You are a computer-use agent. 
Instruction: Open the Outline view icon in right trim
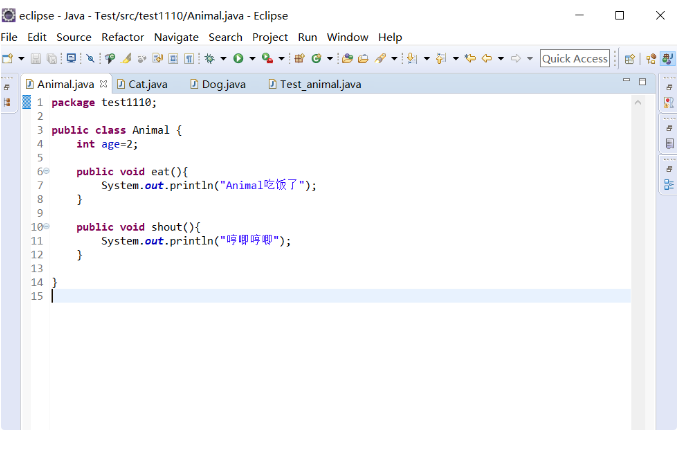[669, 184]
